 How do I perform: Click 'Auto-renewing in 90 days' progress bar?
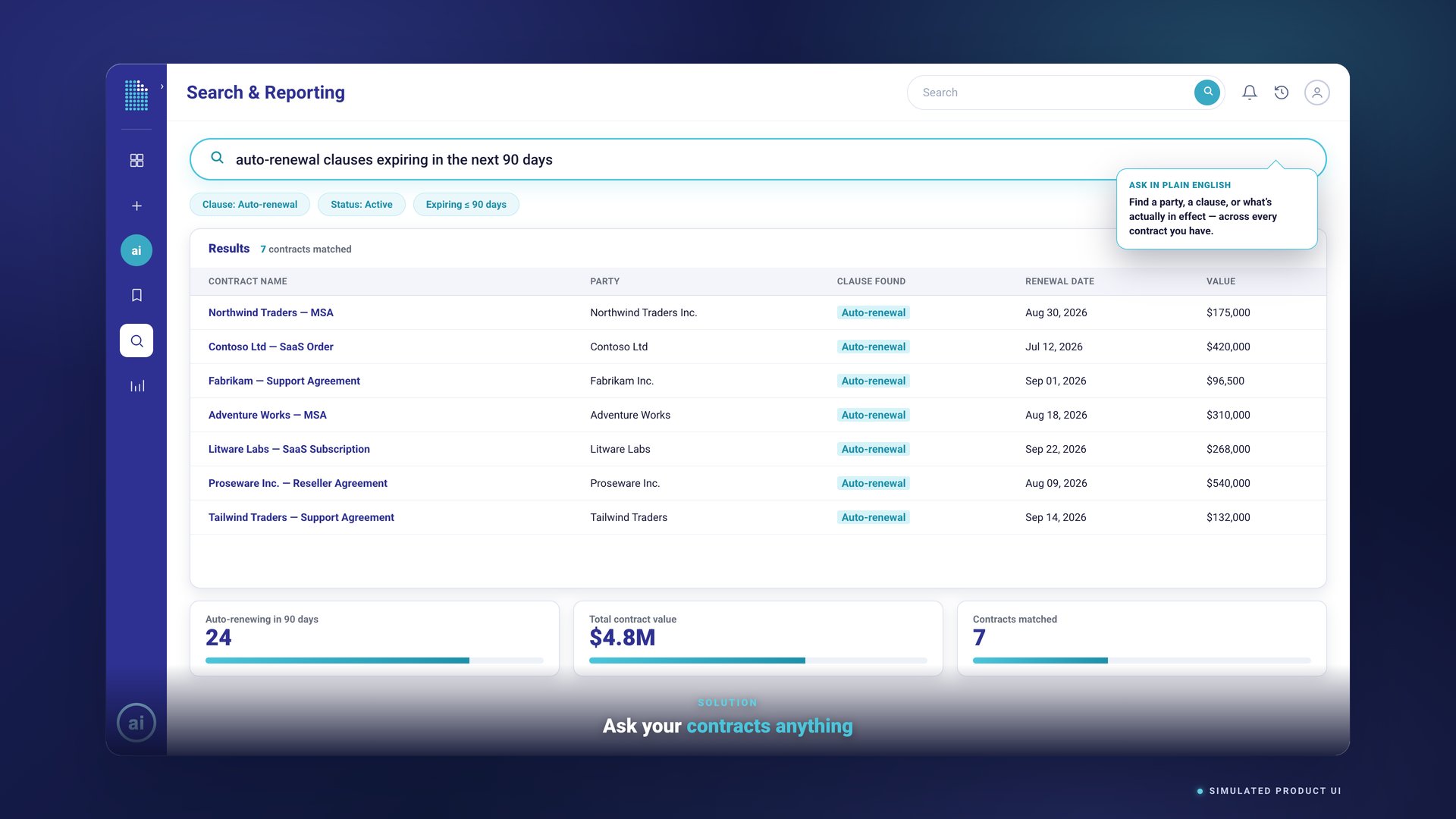(374, 661)
